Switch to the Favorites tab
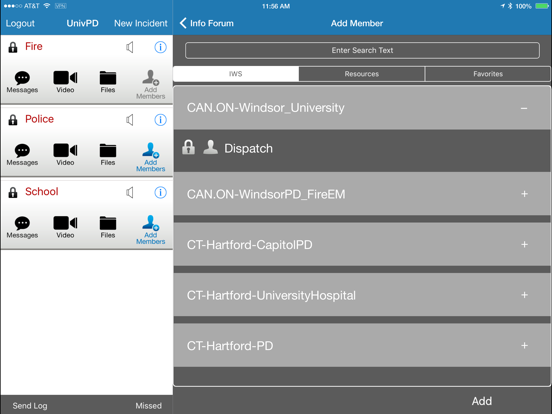This screenshot has width=552, height=414. pyautogui.click(x=488, y=74)
